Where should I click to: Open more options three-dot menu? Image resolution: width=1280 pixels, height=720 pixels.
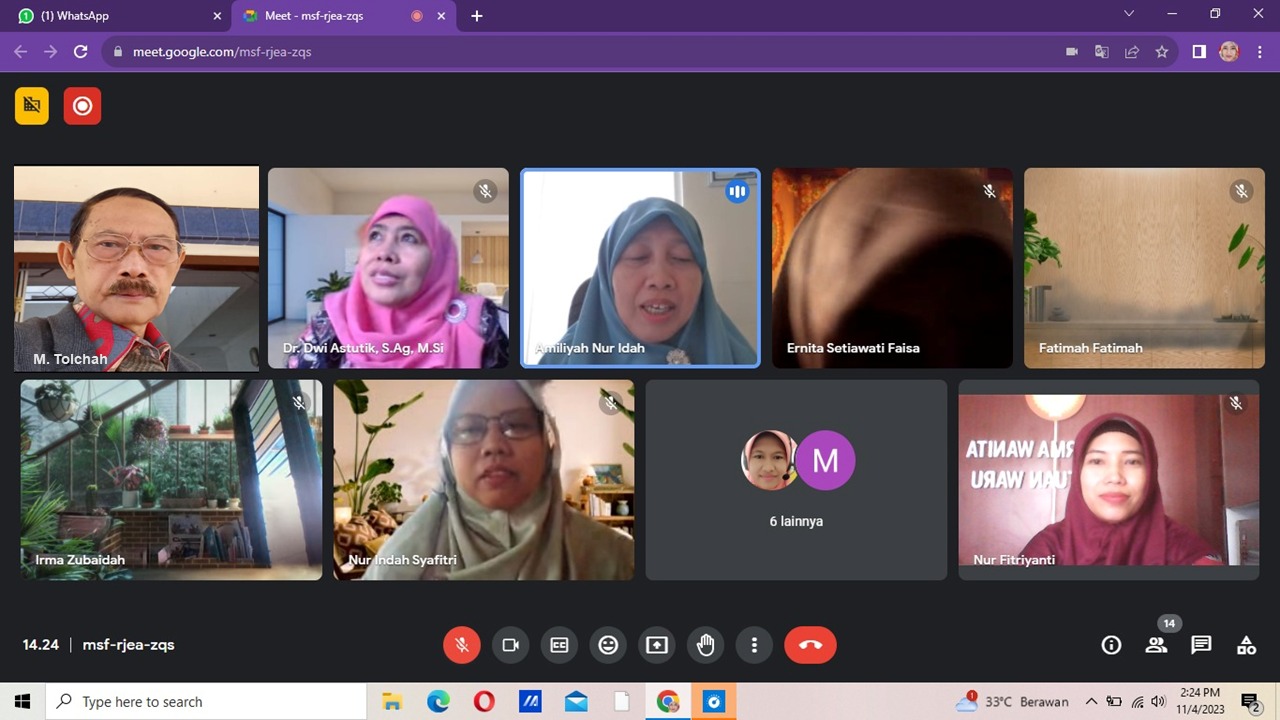pyautogui.click(x=754, y=645)
